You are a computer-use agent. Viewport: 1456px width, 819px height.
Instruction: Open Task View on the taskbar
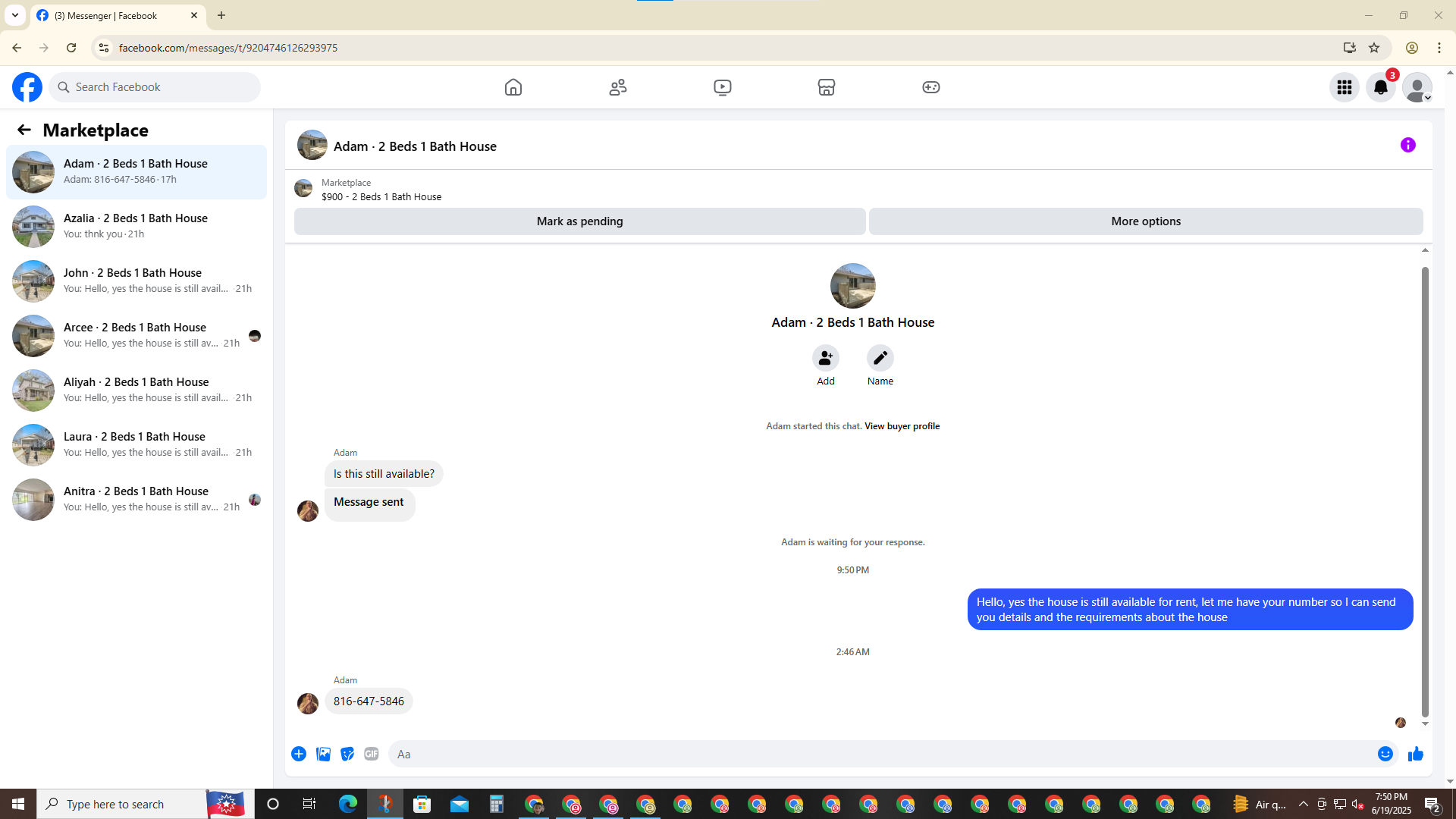click(x=309, y=804)
